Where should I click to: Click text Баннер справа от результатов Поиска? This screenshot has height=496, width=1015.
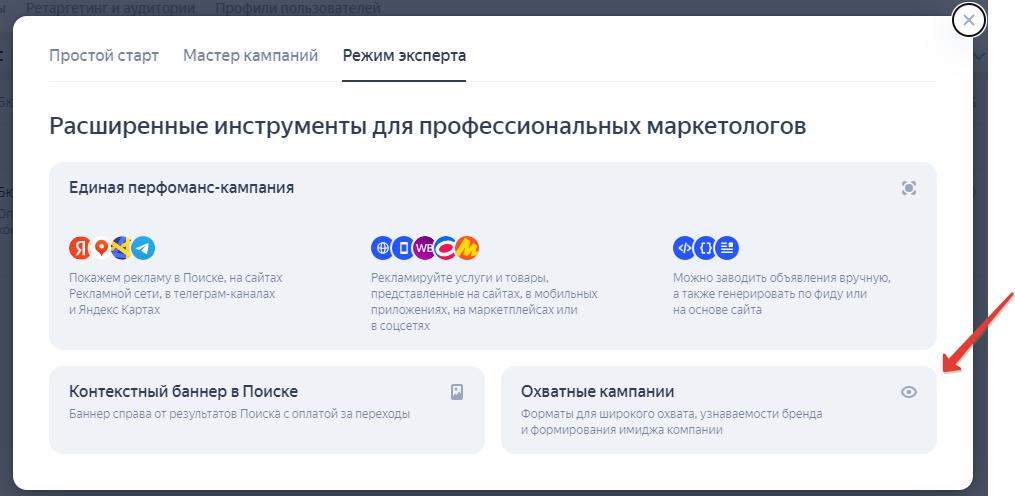240,414
